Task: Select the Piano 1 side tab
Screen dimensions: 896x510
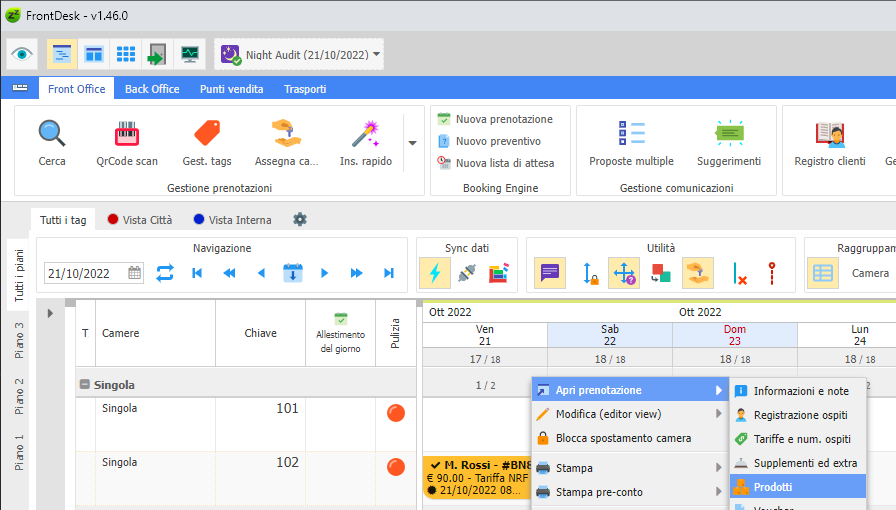Action: [x=19, y=452]
